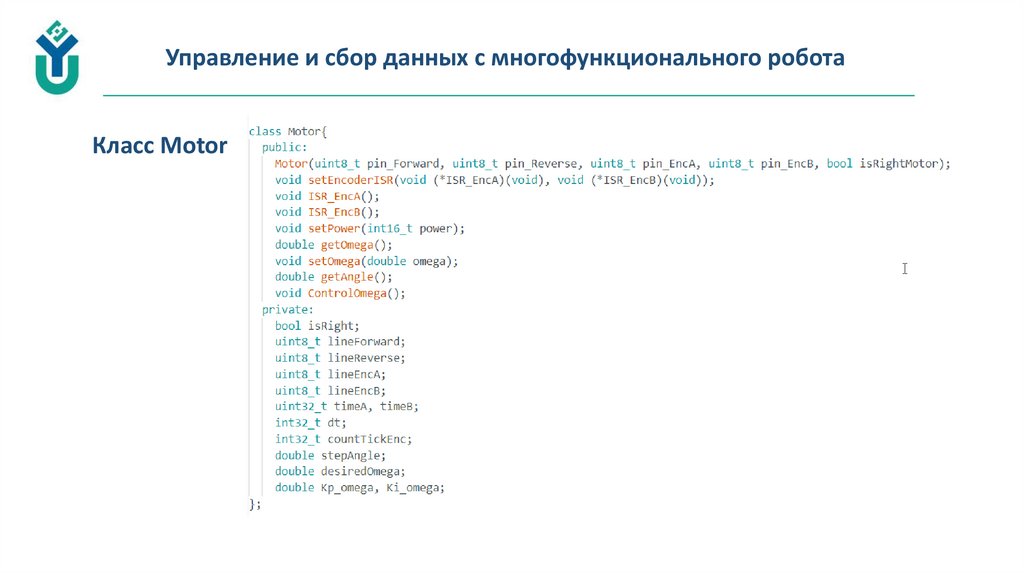The image size is (1024, 574).
Task: Click the 'int32_t countTickEnc;' line
Action: pyautogui.click(x=343, y=439)
